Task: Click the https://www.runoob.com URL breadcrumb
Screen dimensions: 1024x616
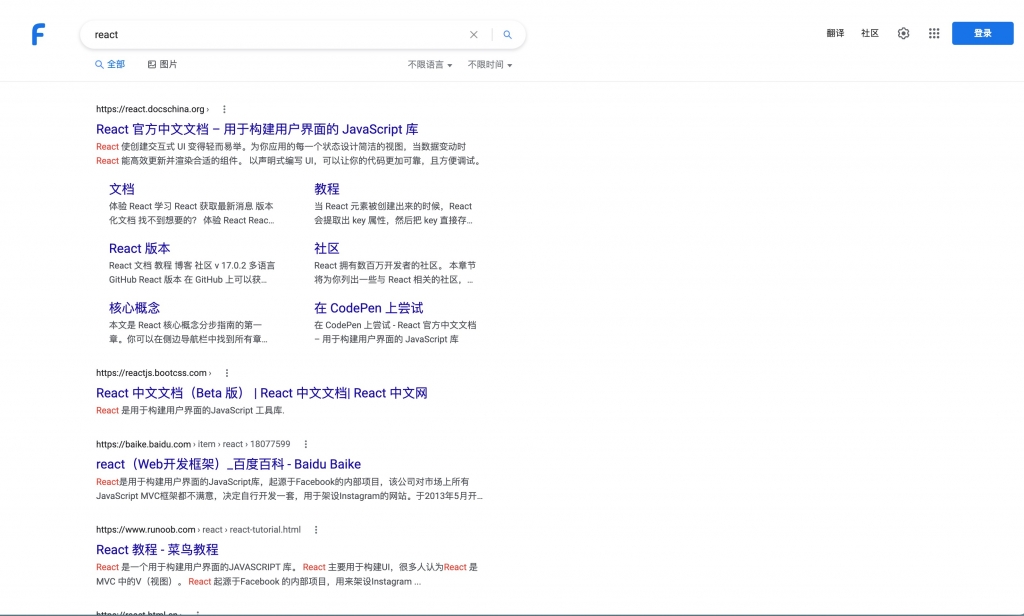Action: click(199, 530)
